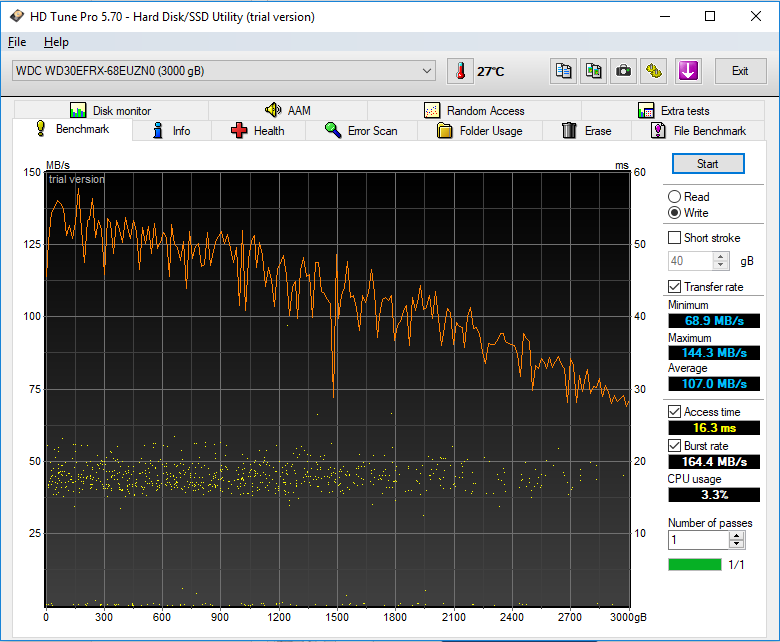This screenshot has width=780, height=642.
Task: Open the Health tab
Action: [258, 131]
